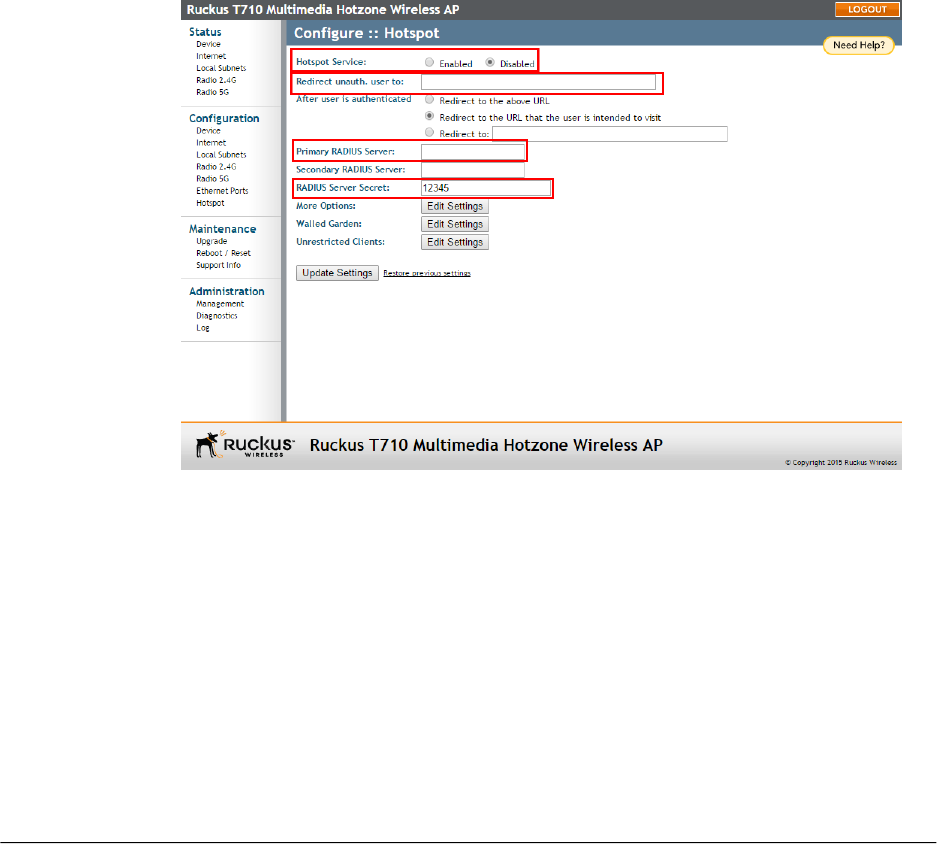
Task: Open Configuration Radio 2.4G page
Action: (x=216, y=167)
